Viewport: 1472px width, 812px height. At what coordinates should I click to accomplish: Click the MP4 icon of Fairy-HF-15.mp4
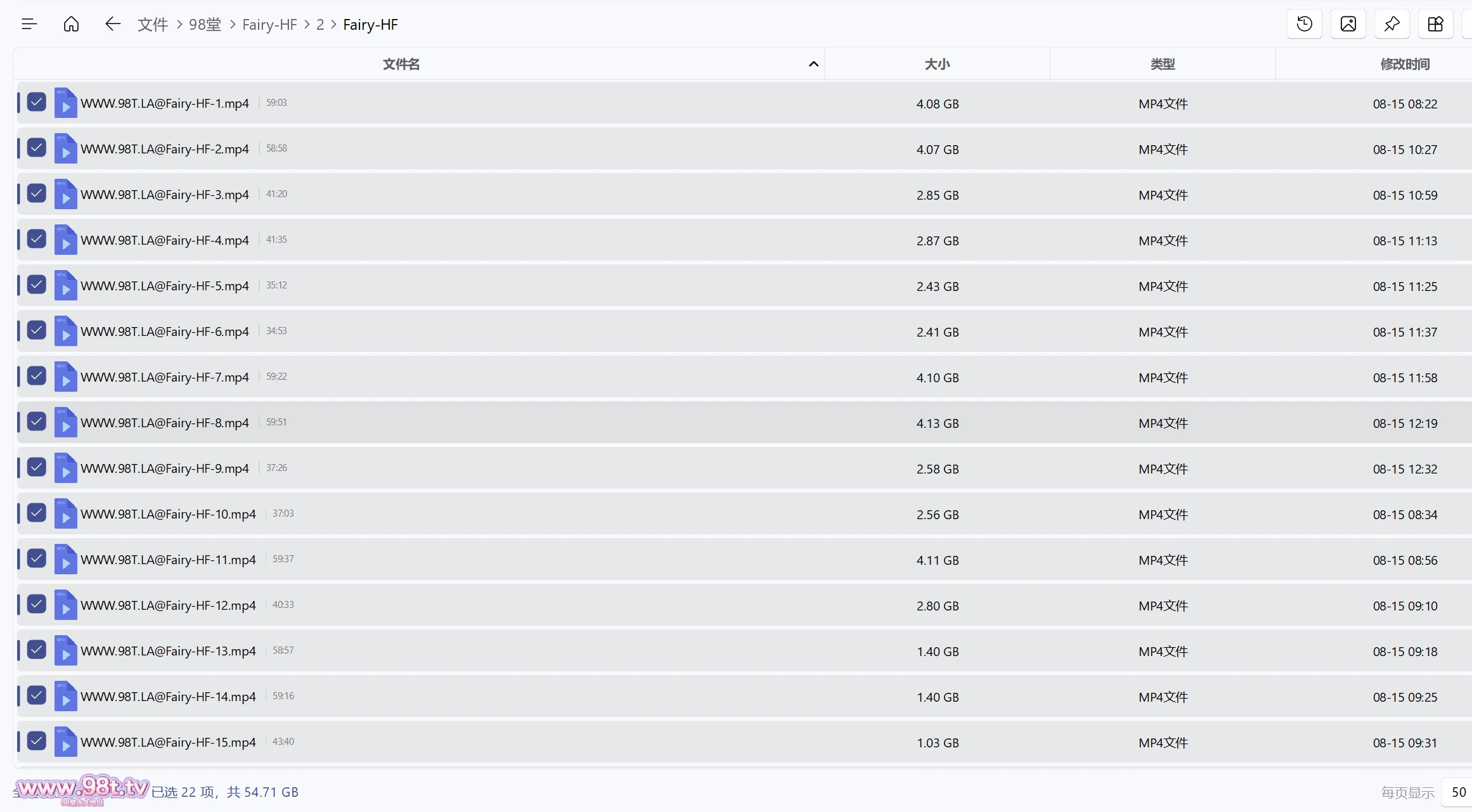click(65, 742)
